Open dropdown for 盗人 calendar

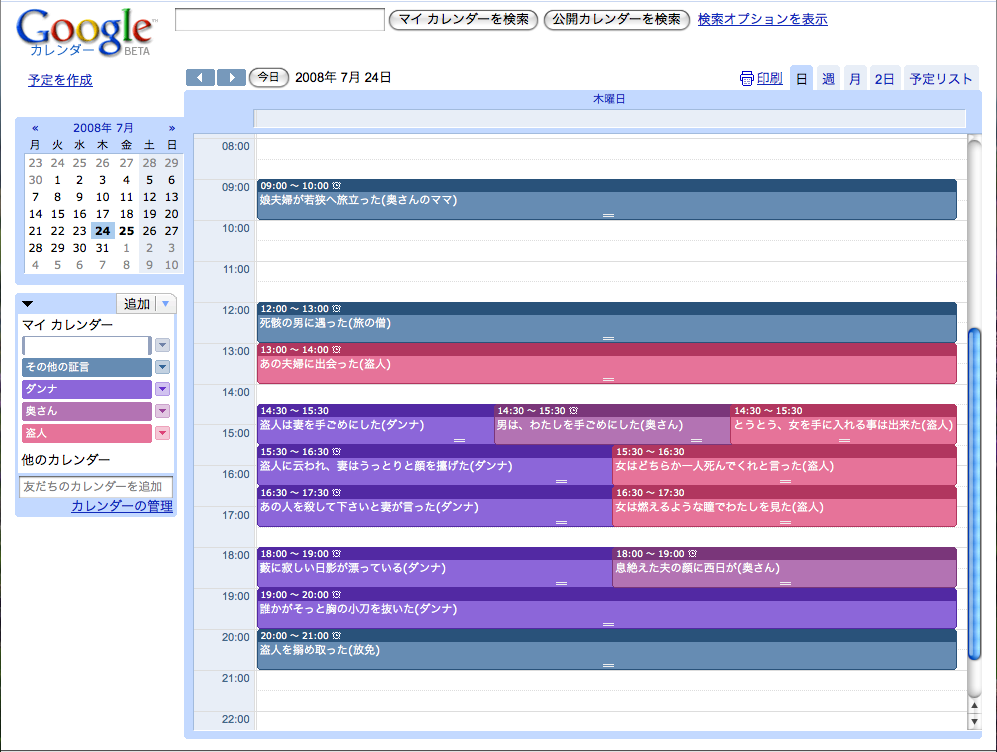pyautogui.click(x=163, y=433)
